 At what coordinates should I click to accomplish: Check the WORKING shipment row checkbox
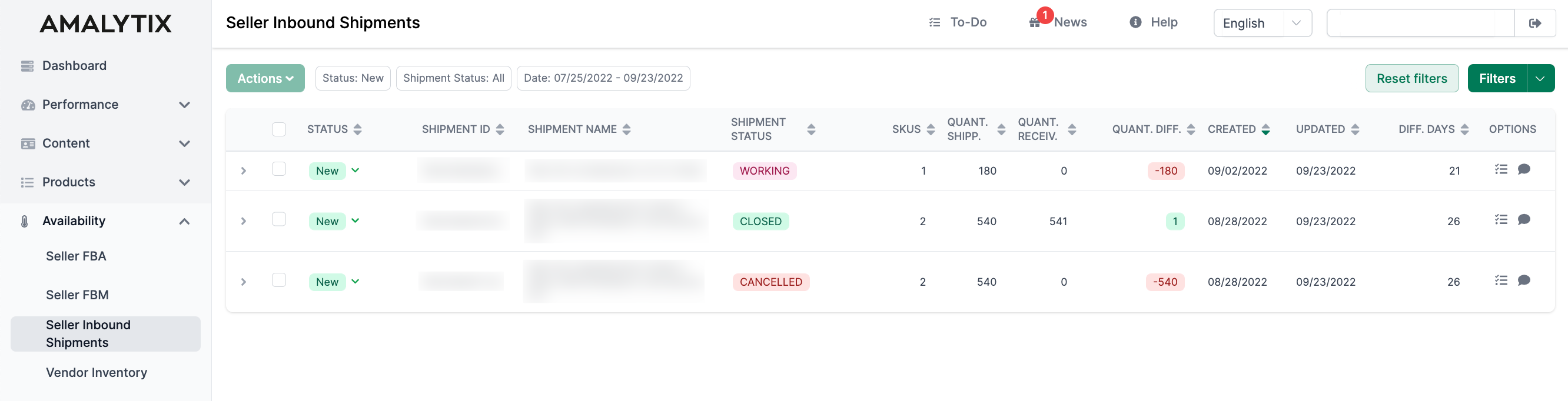point(279,169)
